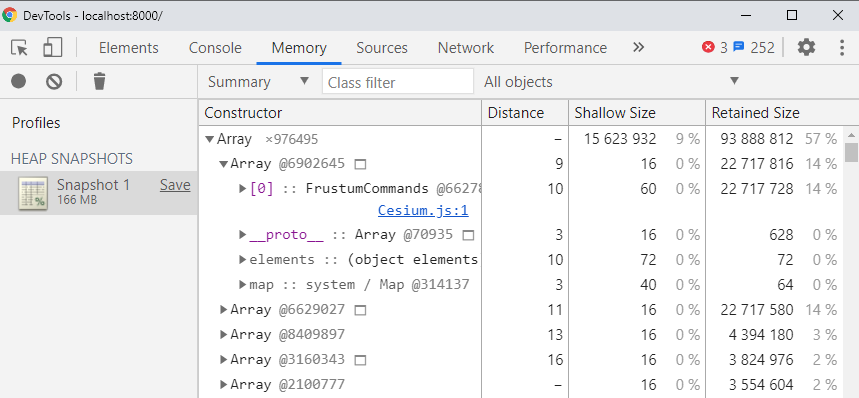Start recording with the record circle icon
Image resolution: width=859 pixels, height=398 pixels.
point(19,82)
